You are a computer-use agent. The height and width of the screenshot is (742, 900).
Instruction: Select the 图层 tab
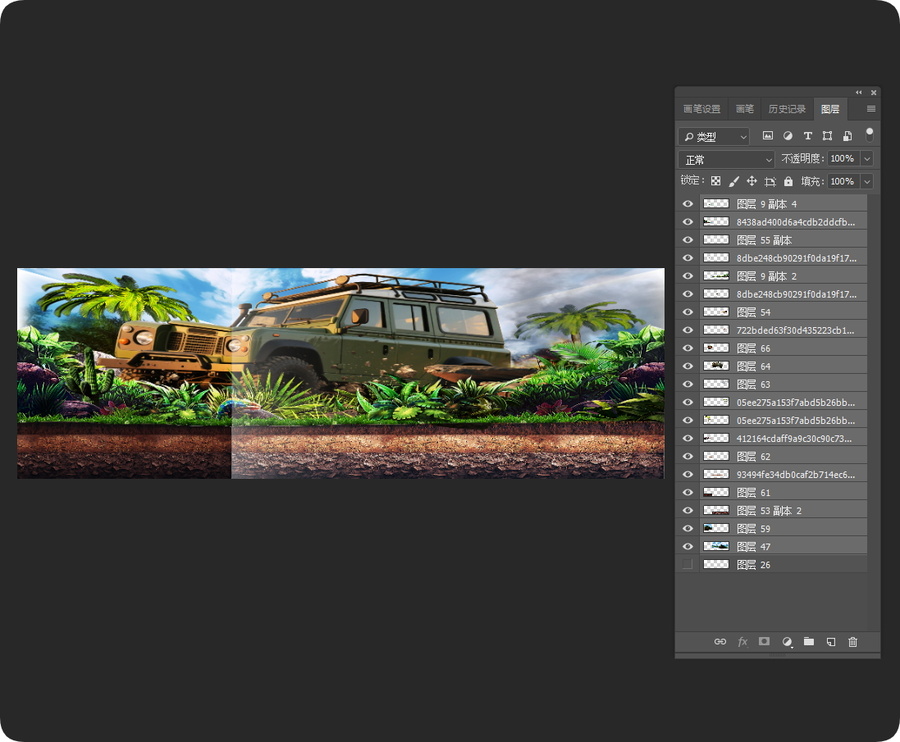point(830,109)
